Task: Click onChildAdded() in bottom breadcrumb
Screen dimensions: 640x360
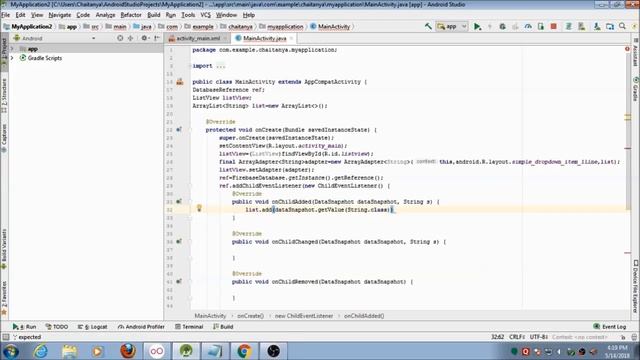Action: pyautogui.click(x=364, y=316)
